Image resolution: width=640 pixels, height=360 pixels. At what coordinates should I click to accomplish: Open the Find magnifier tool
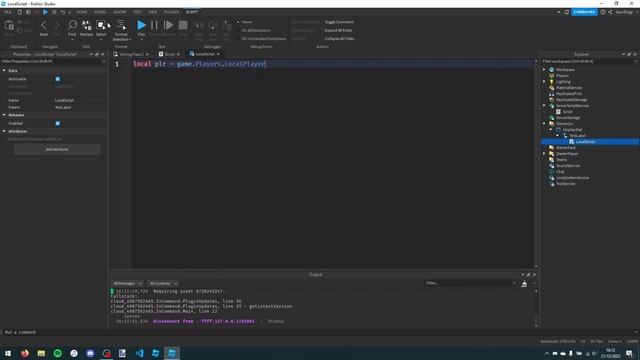[x=72, y=25]
